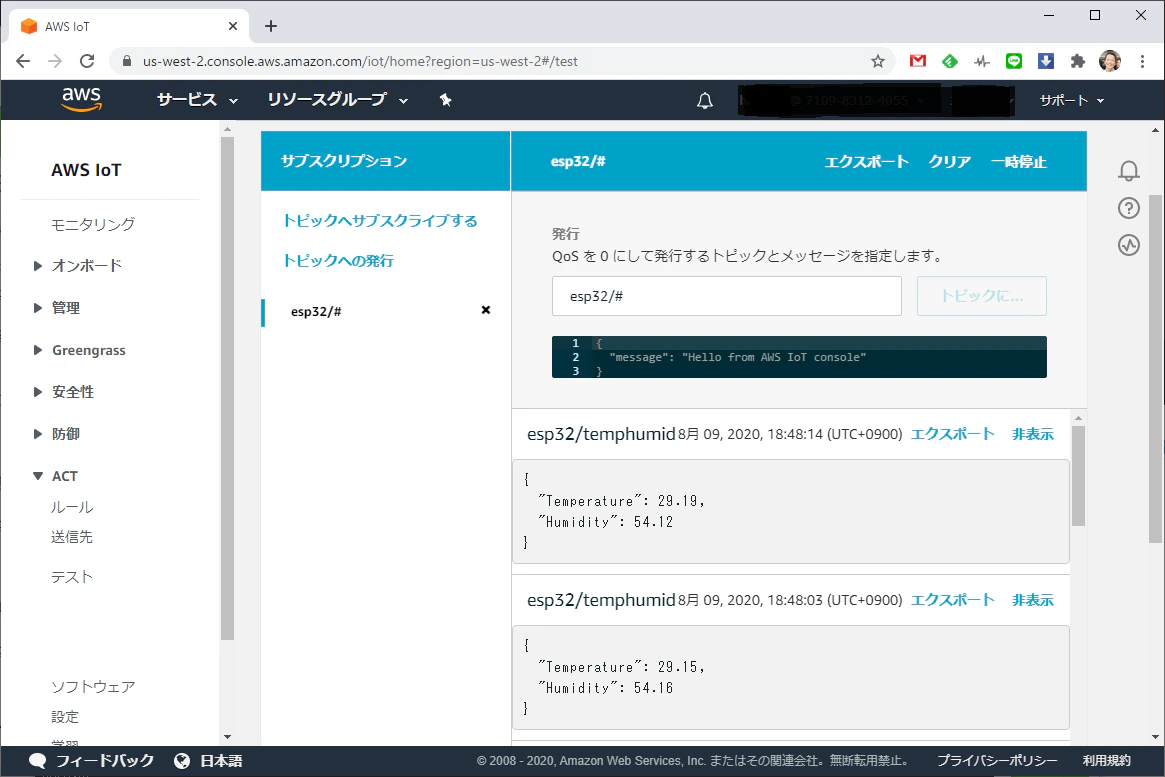Click the sidebar scrollbar down arrow

coord(227,737)
